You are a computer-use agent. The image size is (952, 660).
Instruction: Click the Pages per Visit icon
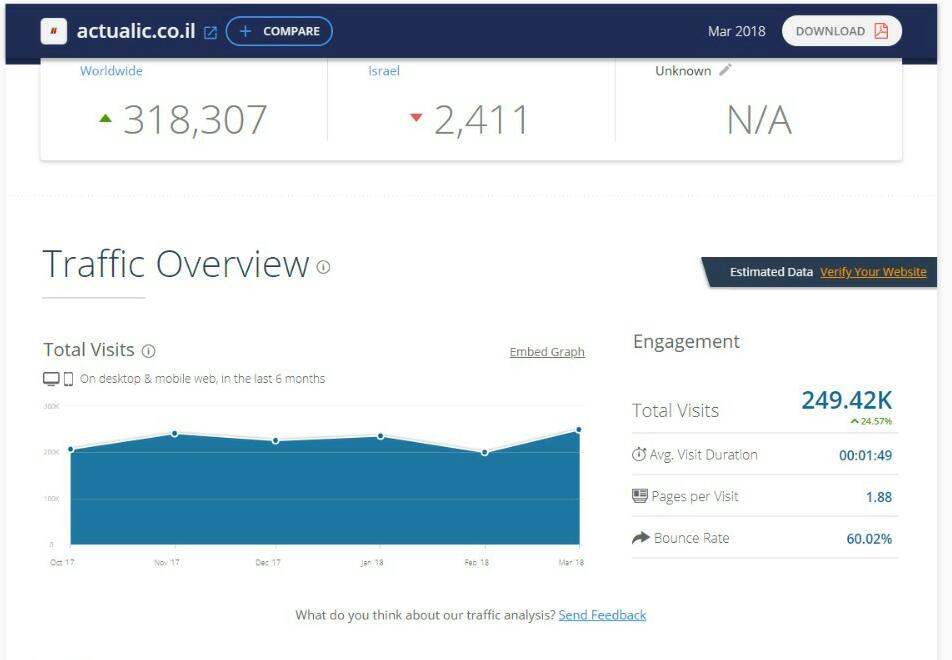click(x=640, y=497)
